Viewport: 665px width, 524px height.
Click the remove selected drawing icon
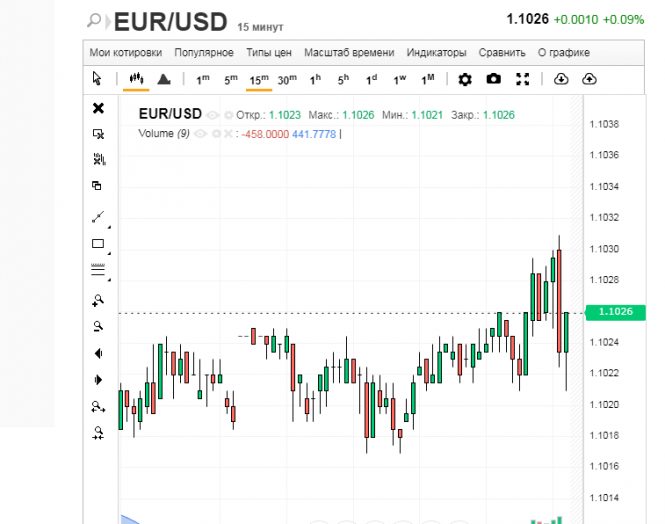[98, 134]
